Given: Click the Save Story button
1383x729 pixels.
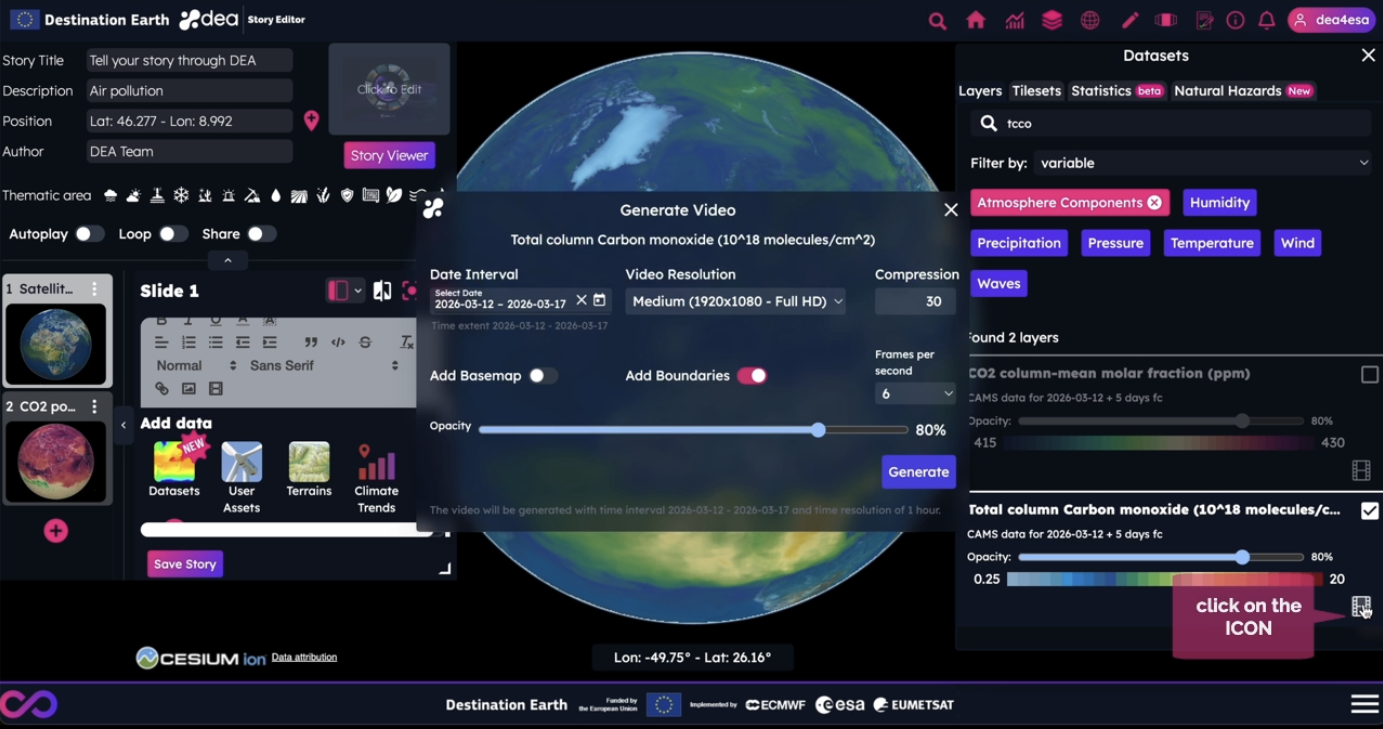Looking at the screenshot, I should (185, 564).
